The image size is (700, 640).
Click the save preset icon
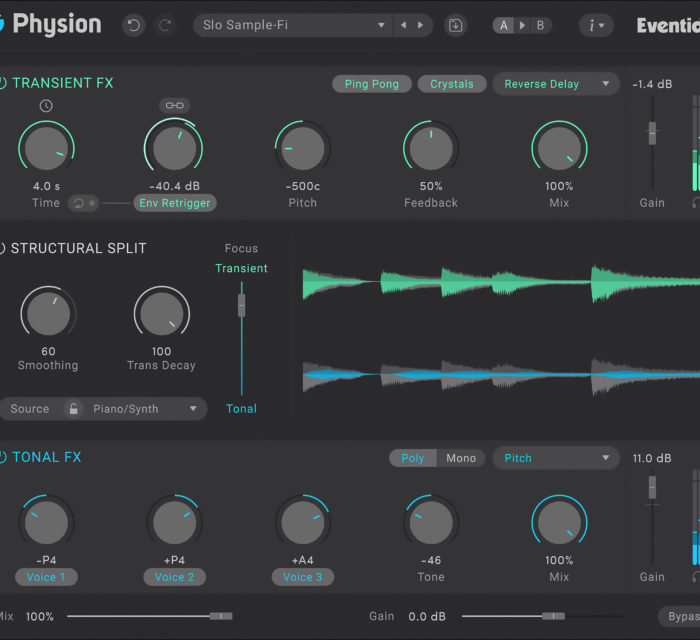455,25
